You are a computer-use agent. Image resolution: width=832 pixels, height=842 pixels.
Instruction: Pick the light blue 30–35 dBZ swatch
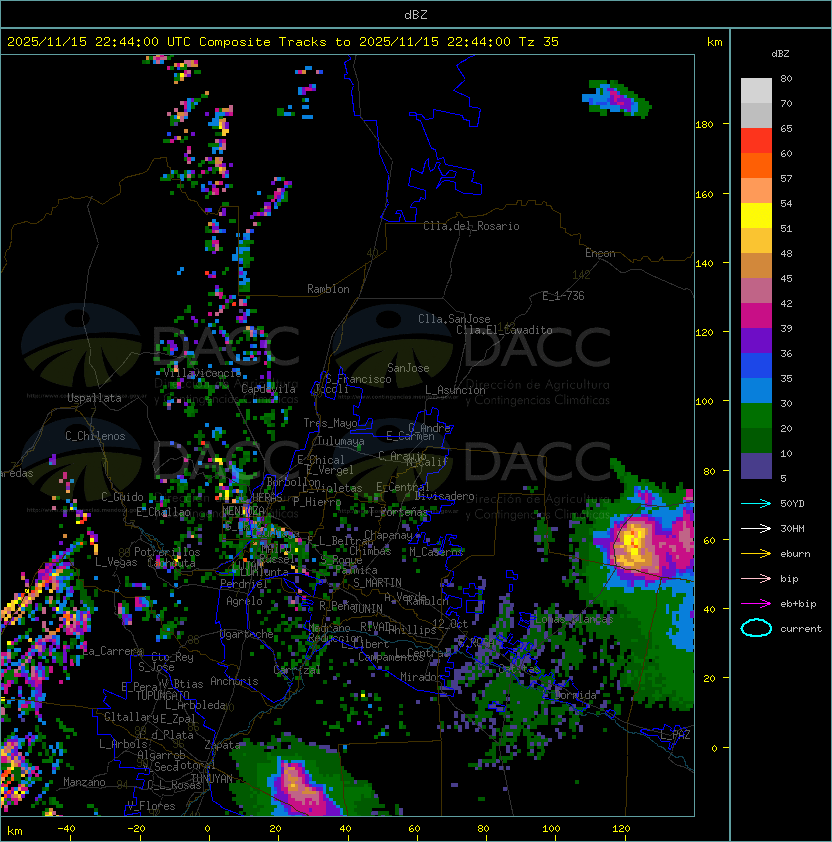(756, 390)
